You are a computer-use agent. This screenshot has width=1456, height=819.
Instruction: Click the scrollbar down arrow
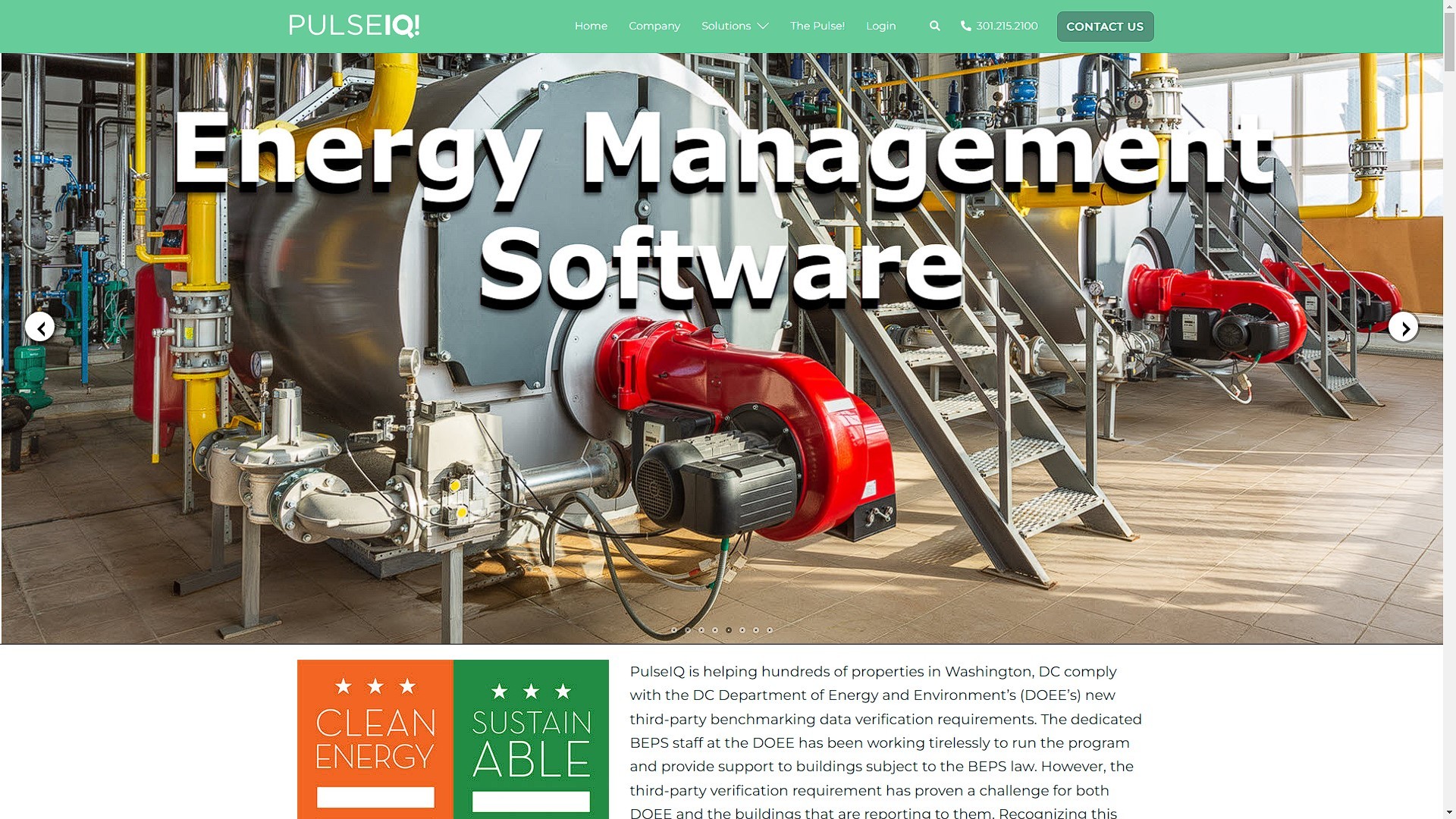tap(1449, 812)
